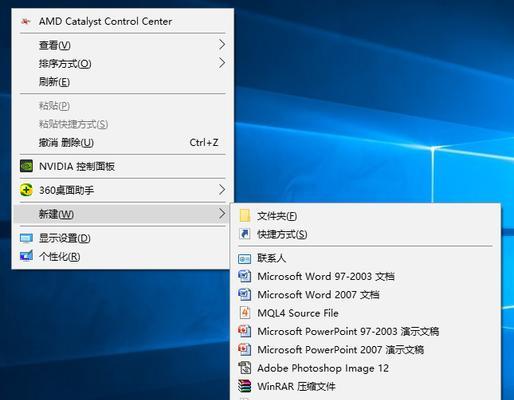Create a new MQL4 Source File
Viewport: 514px width, 400px height.
[x=365, y=313]
